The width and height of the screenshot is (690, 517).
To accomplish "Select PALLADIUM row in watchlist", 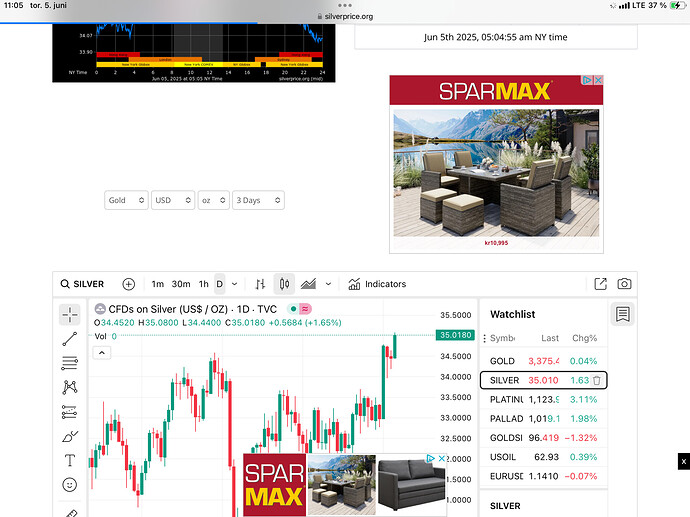I will point(543,419).
